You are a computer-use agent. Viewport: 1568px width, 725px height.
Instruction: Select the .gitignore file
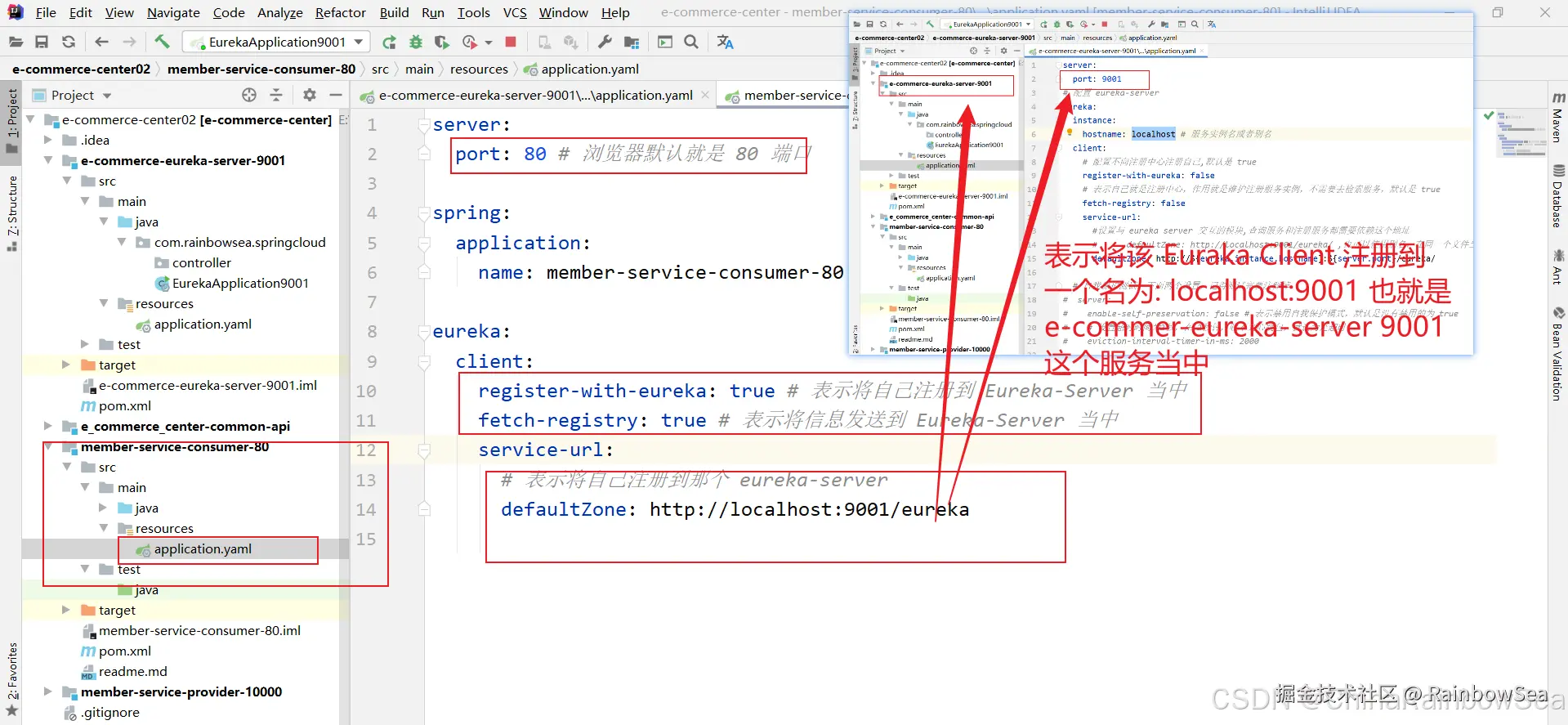(109, 712)
